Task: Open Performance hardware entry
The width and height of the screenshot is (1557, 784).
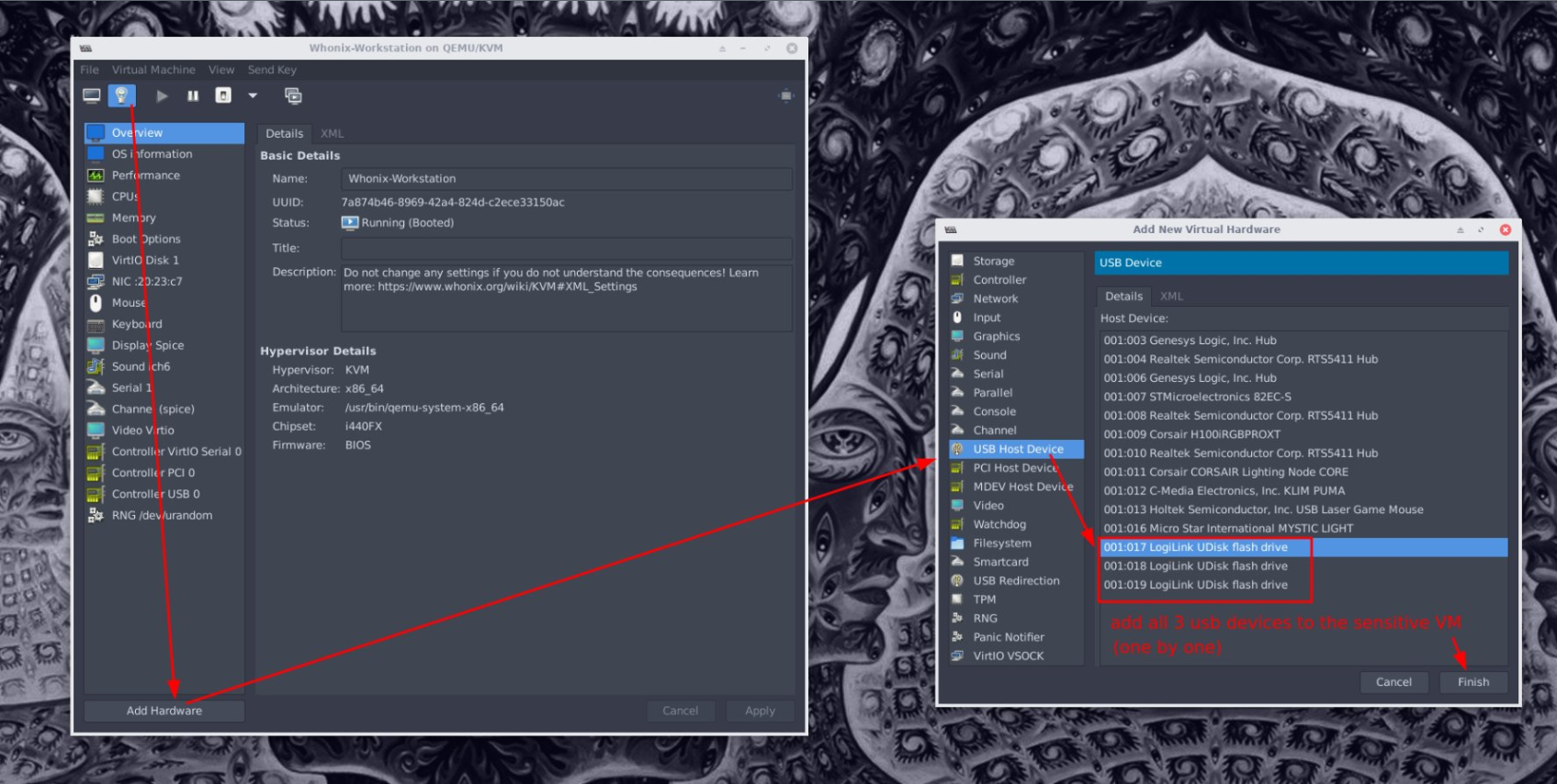Action: 164,175
